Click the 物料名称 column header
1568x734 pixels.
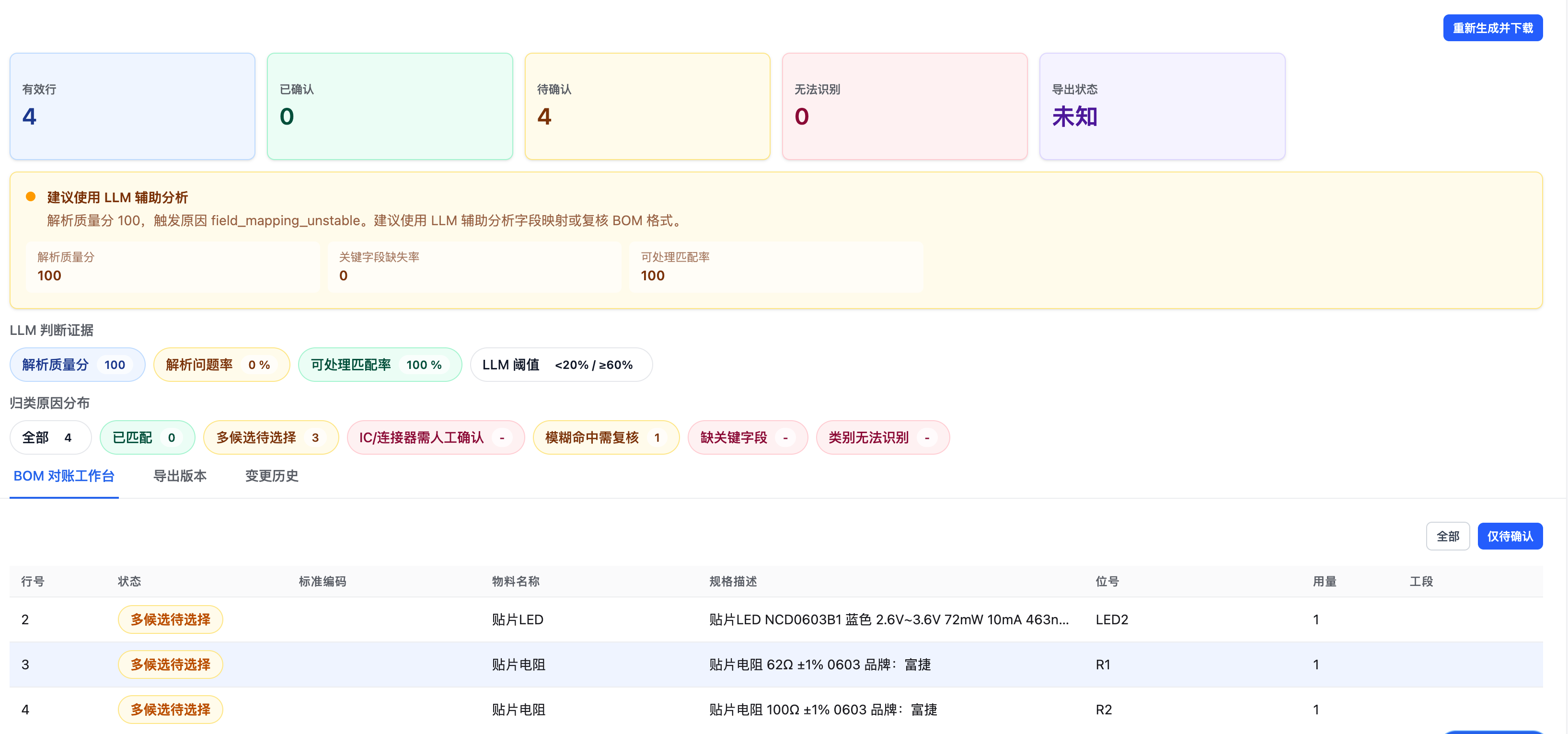(x=516, y=581)
